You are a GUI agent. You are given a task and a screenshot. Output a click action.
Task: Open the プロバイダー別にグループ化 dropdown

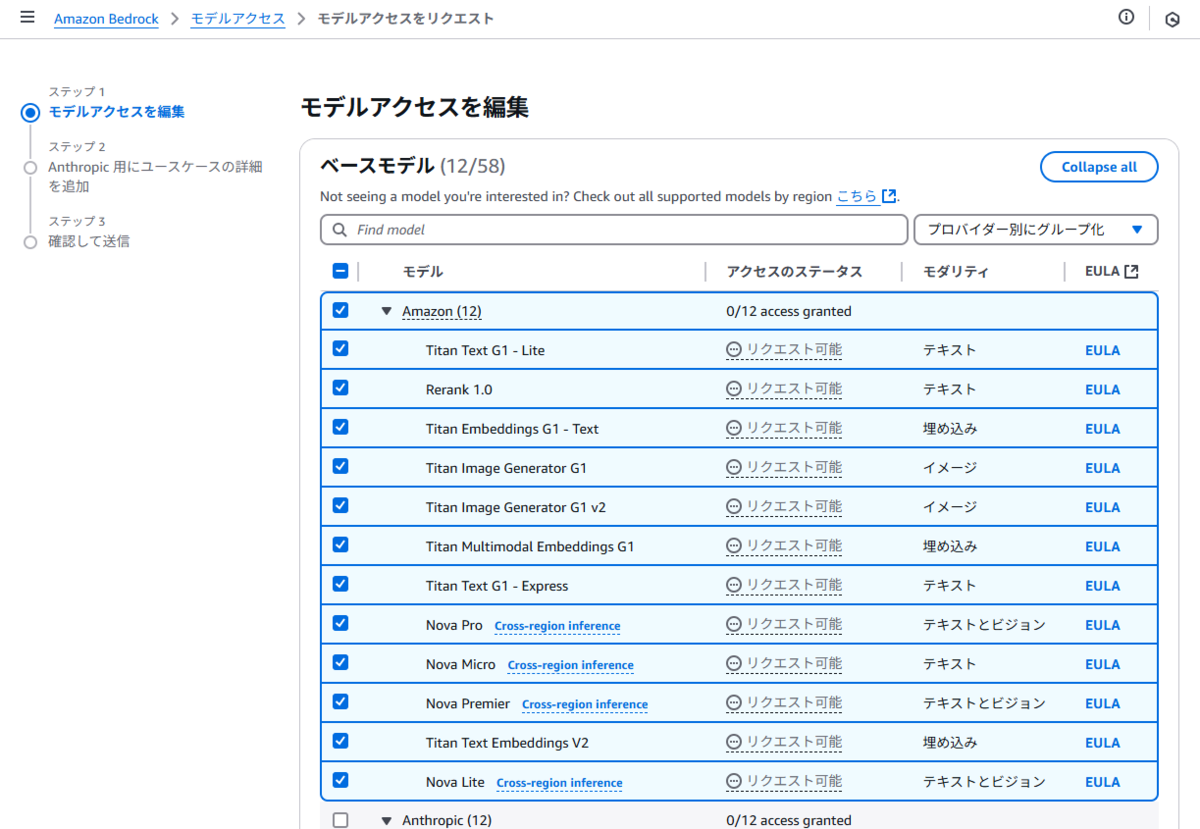pos(1036,230)
